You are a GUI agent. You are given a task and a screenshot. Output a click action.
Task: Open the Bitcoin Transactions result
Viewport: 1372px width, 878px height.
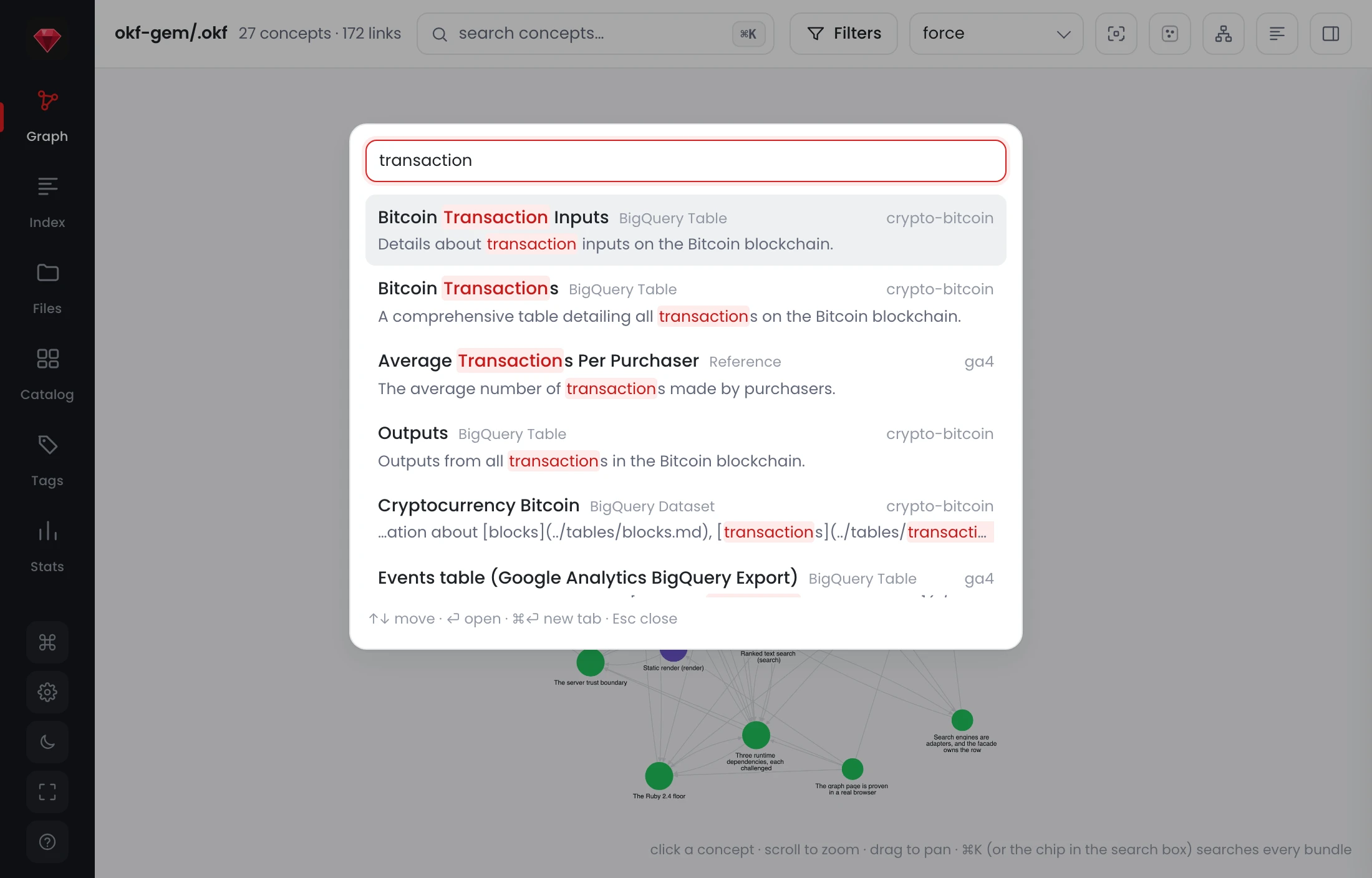coord(686,302)
